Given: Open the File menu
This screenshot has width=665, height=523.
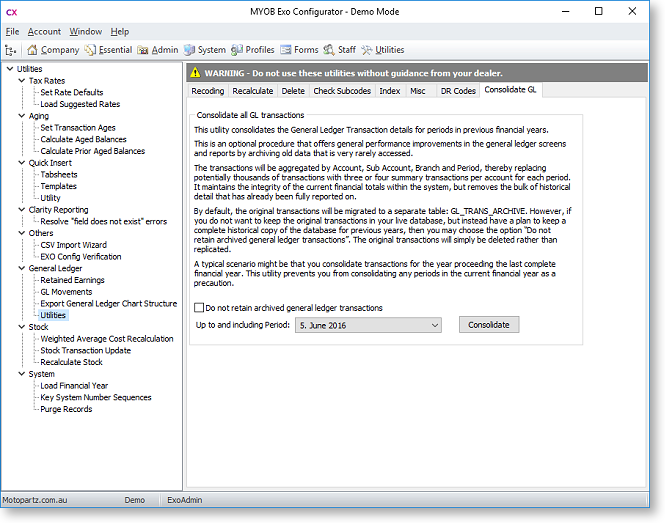Looking at the screenshot, I should click(12, 31).
